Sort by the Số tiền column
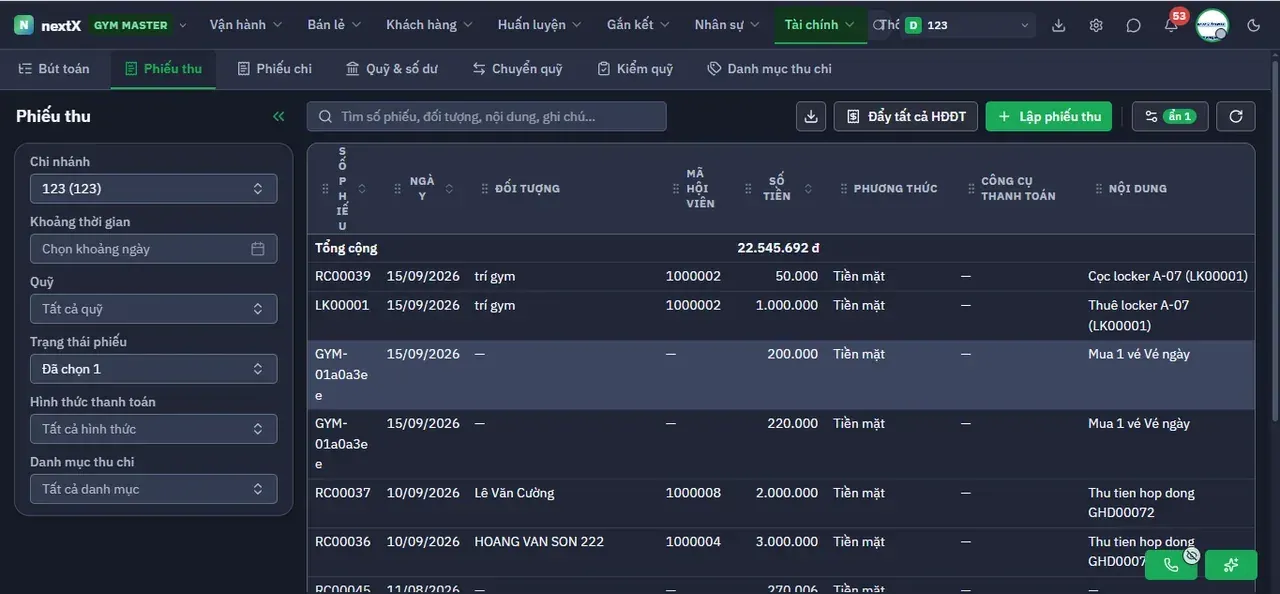This screenshot has height=594, width=1280. coord(808,189)
